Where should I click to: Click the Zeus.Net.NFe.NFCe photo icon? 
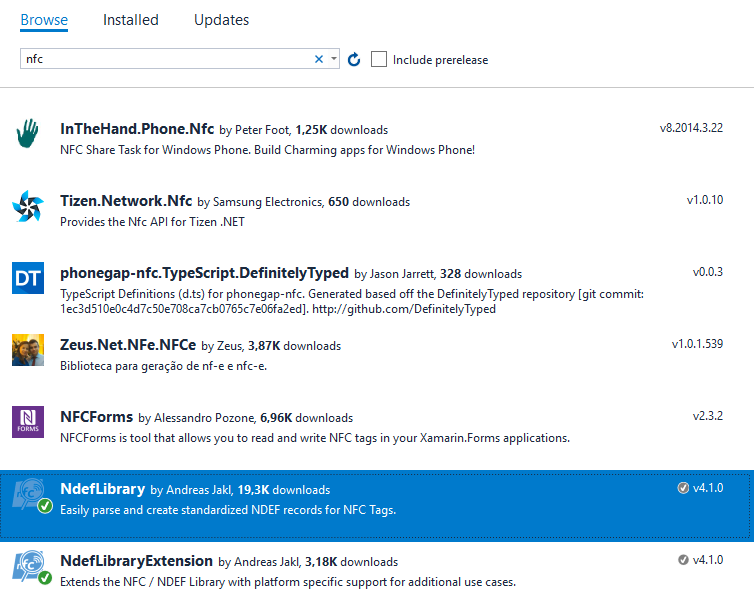[28, 350]
